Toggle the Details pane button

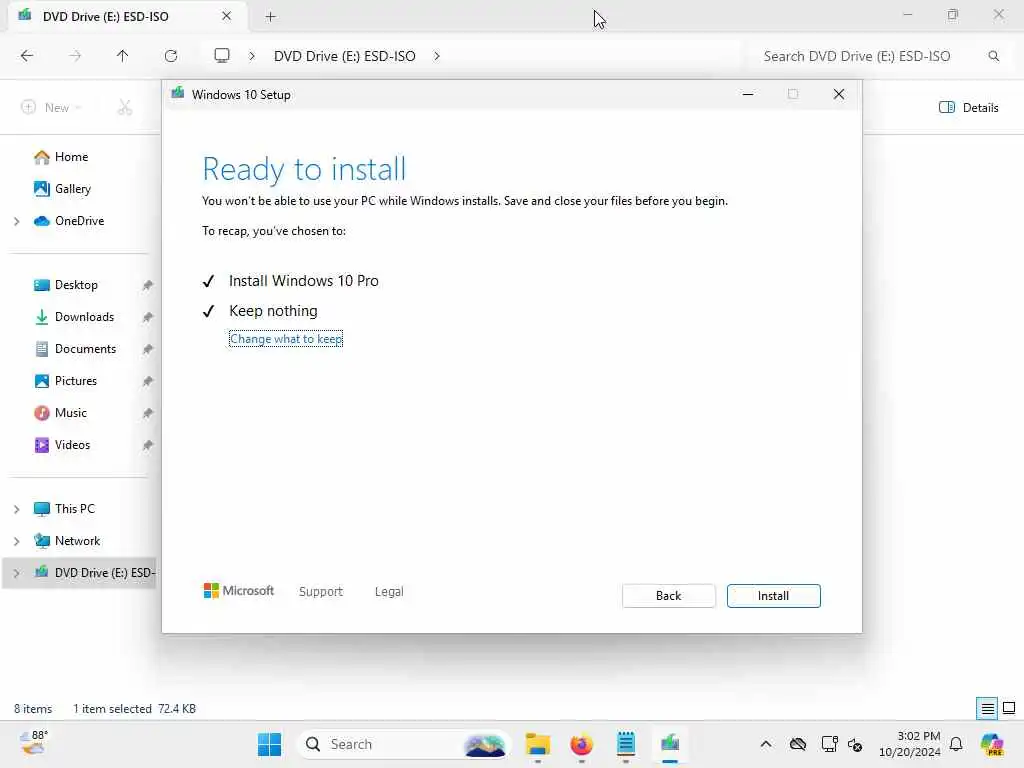pyautogui.click(x=968, y=108)
